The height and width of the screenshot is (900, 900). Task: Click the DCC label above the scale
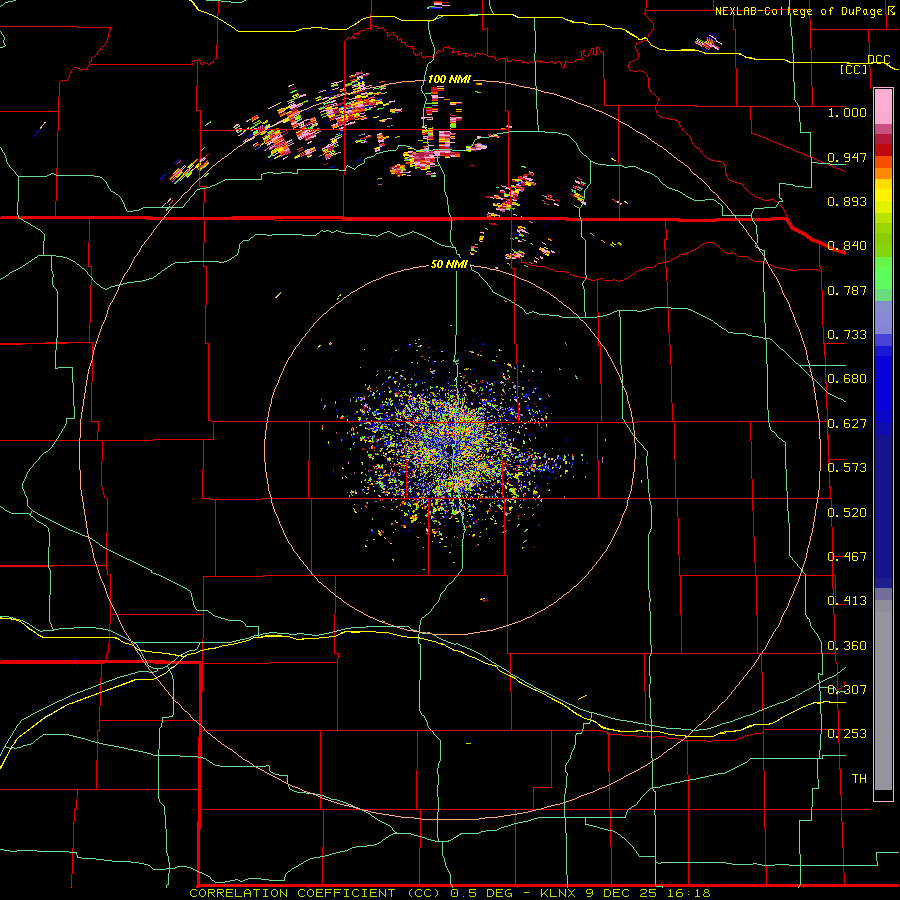coord(878,60)
